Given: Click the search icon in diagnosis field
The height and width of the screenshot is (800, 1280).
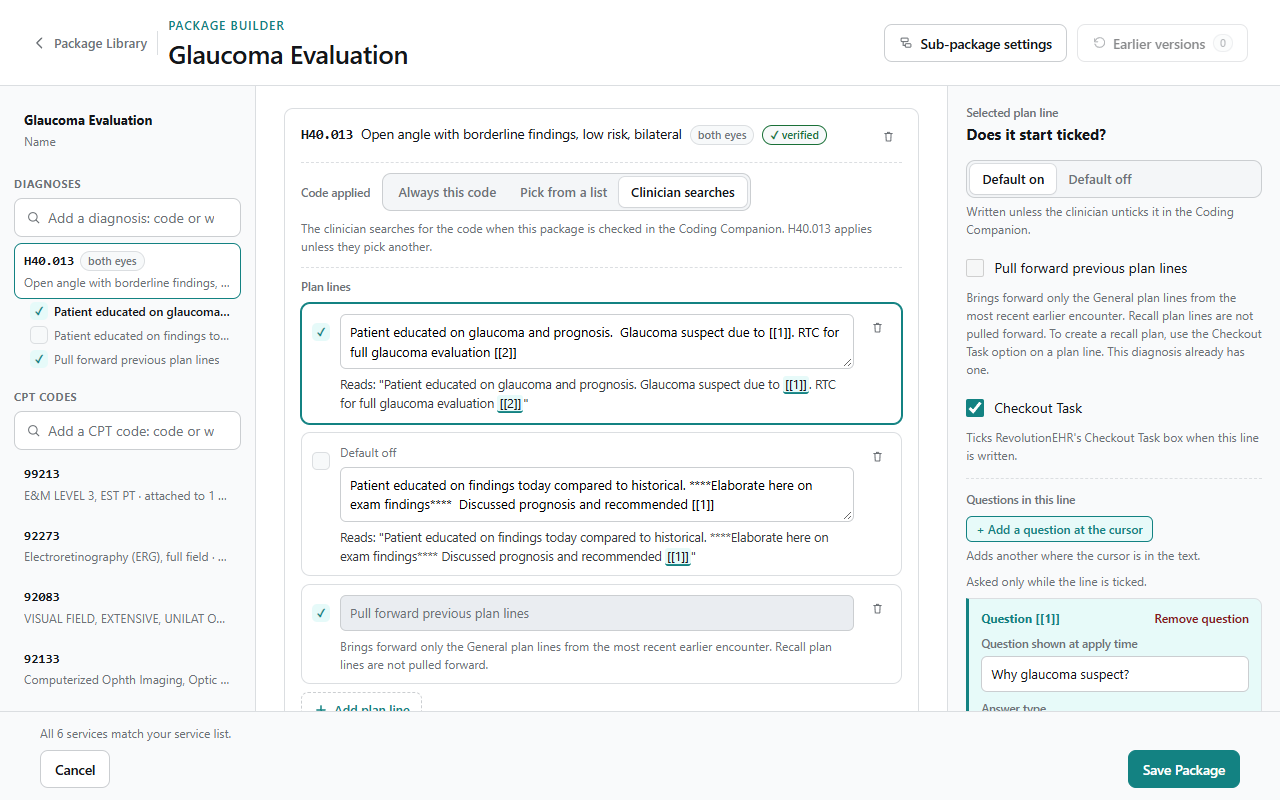Looking at the screenshot, I should click(34, 218).
